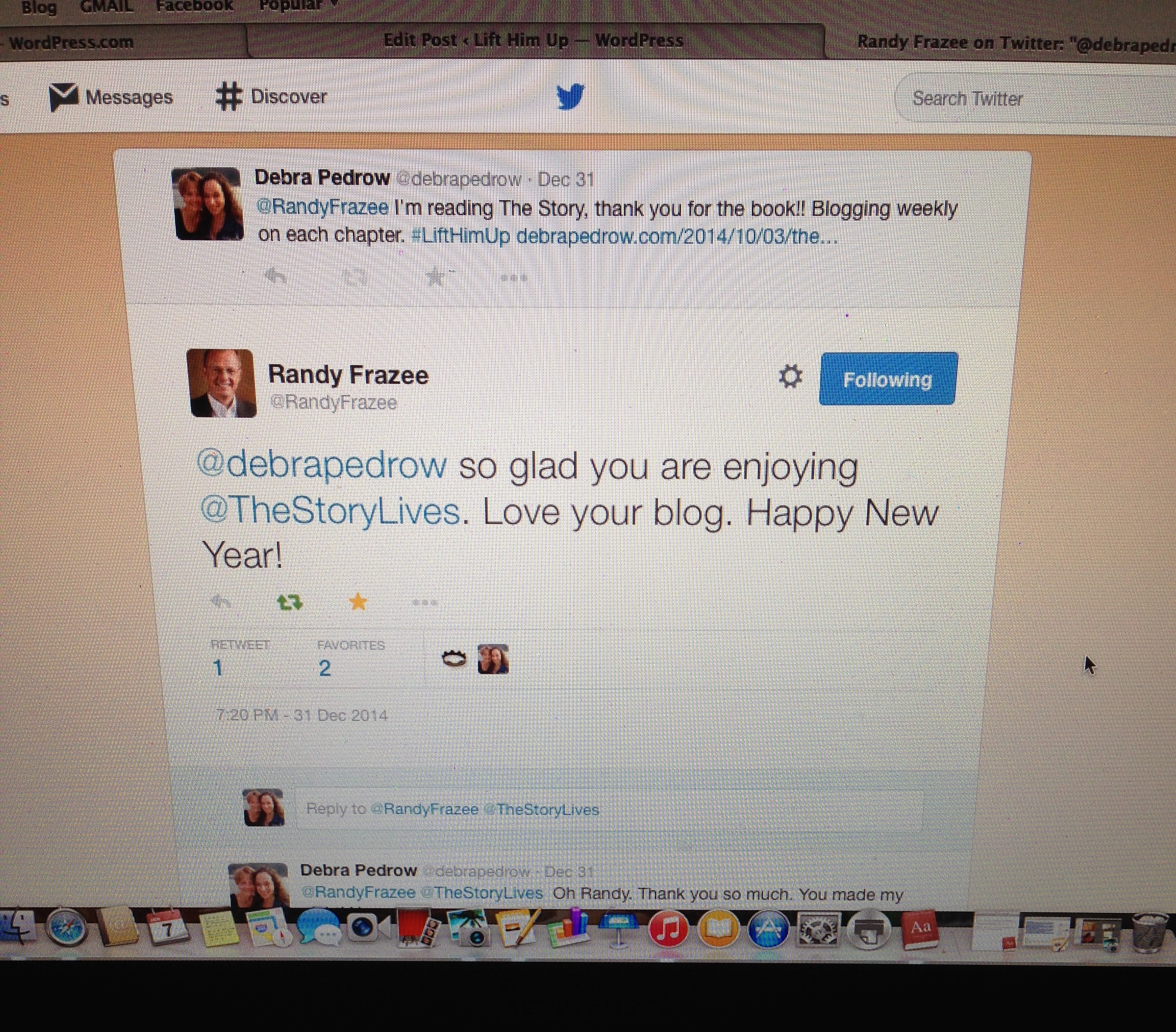
Task: Toggle the blue Following button
Action: (888, 379)
